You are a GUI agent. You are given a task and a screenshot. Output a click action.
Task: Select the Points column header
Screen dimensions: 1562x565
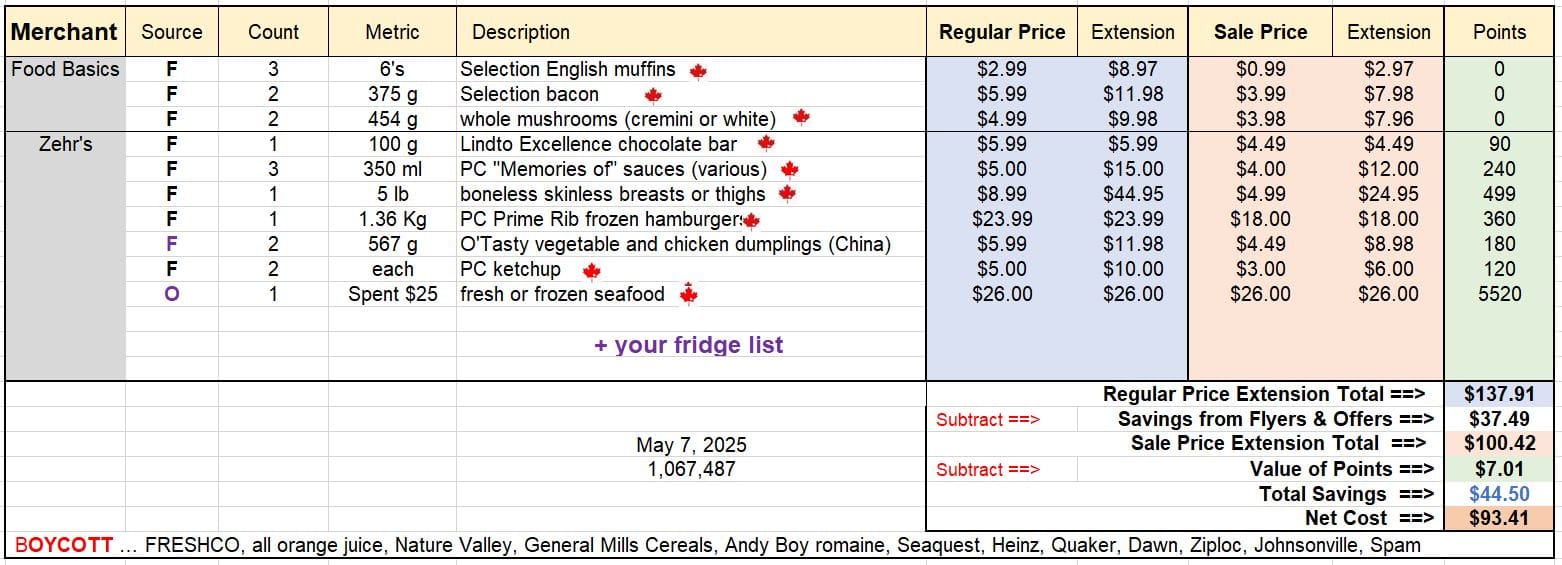1499,32
